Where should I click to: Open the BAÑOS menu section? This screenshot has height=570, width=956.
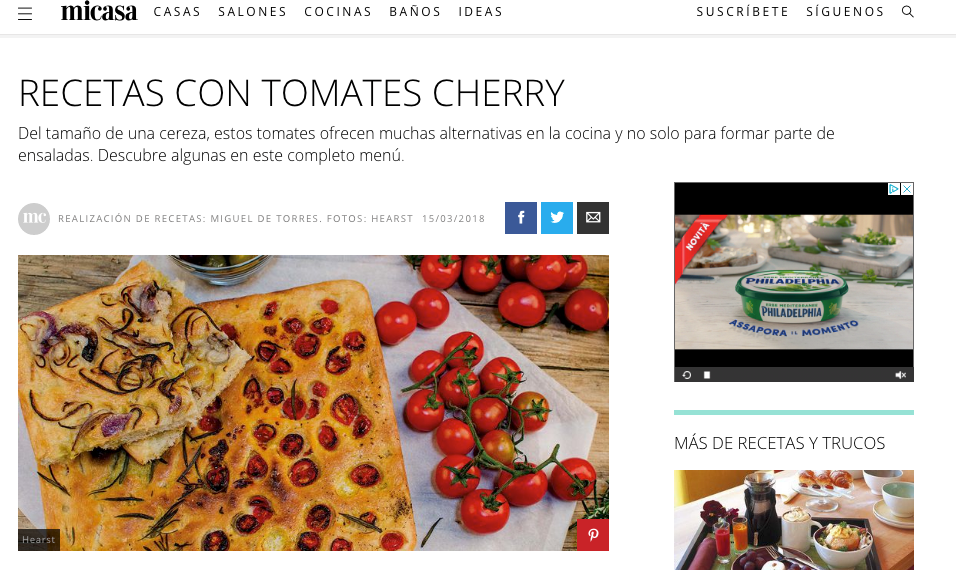415,12
